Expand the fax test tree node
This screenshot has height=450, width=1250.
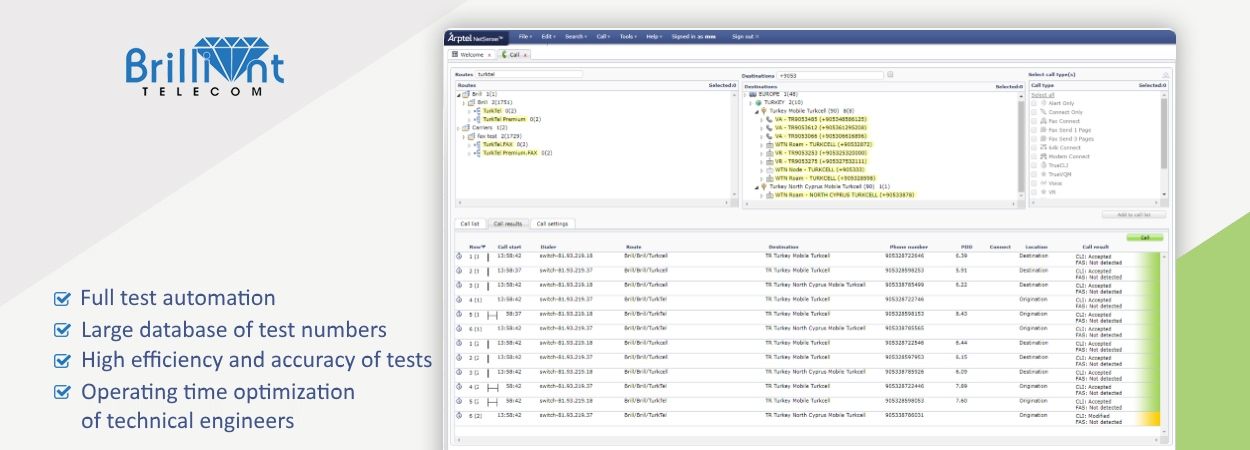(464, 136)
